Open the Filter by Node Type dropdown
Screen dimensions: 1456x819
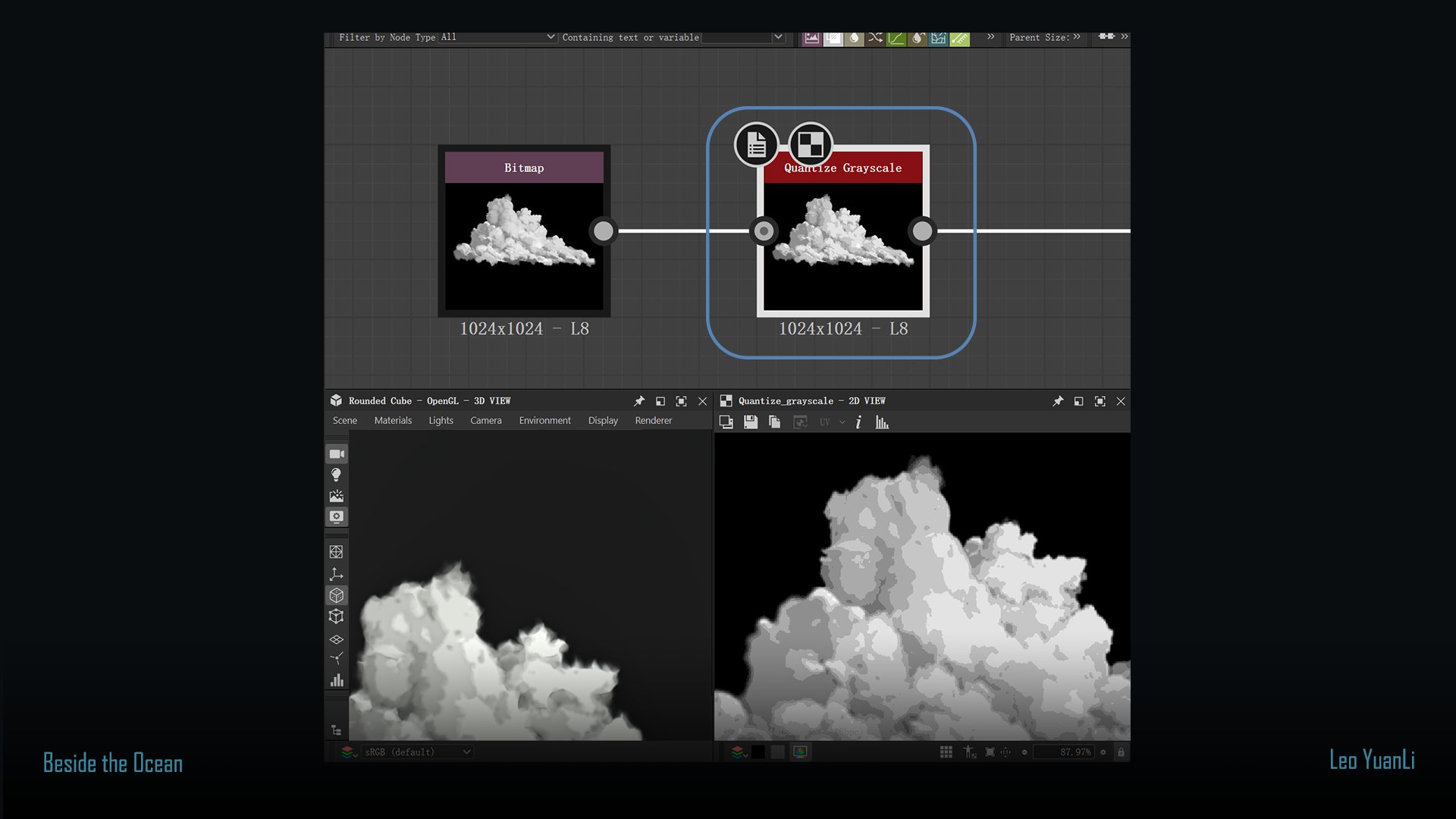click(497, 37)
